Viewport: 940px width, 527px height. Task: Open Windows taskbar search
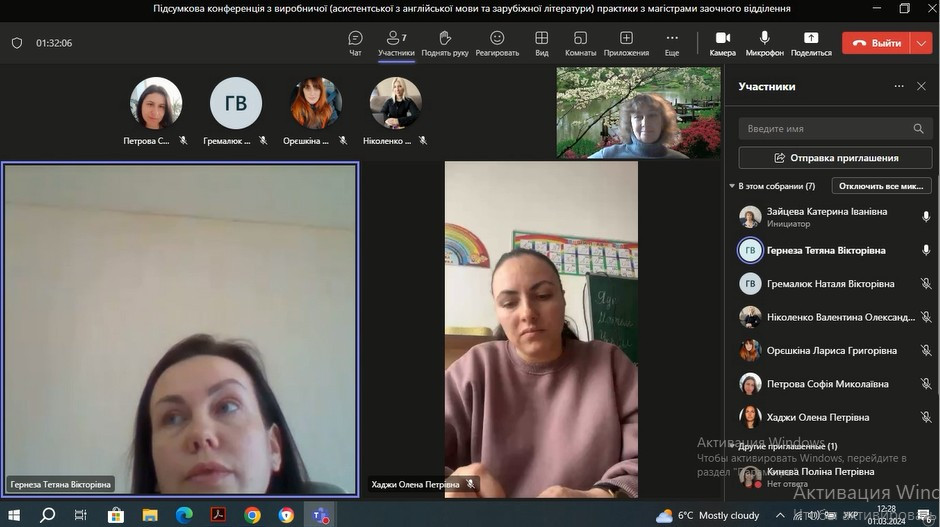[47, 515]
